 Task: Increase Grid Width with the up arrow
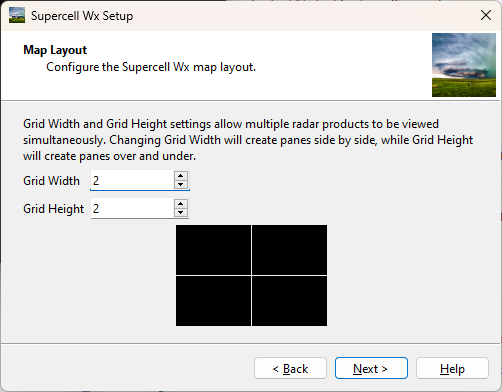[x=181, y=176]
